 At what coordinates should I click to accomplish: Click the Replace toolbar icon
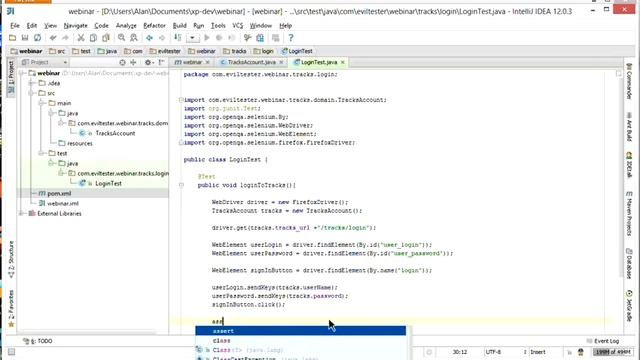point(134,38)
